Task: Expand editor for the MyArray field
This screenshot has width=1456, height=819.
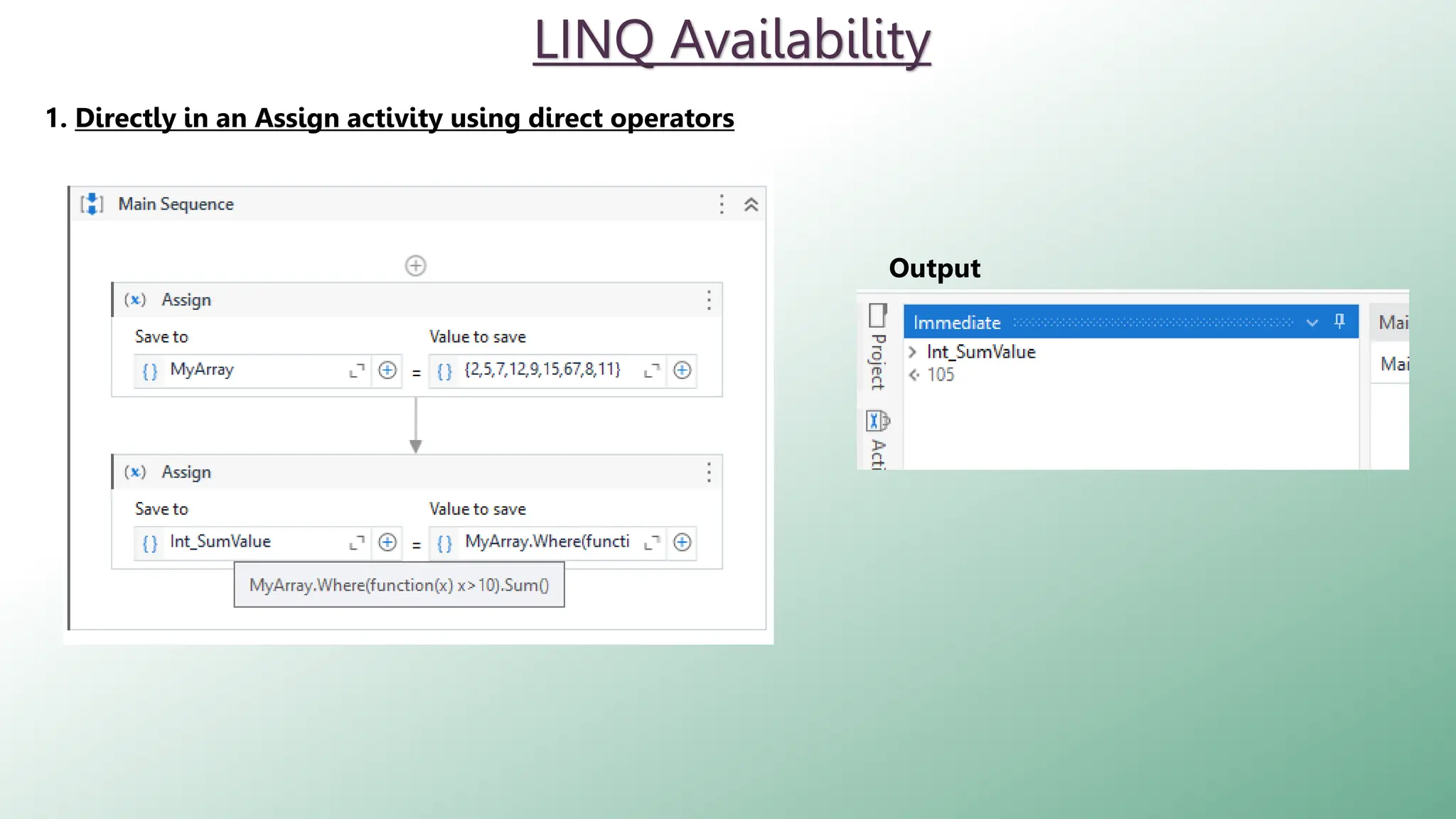Action: [357, 370]
